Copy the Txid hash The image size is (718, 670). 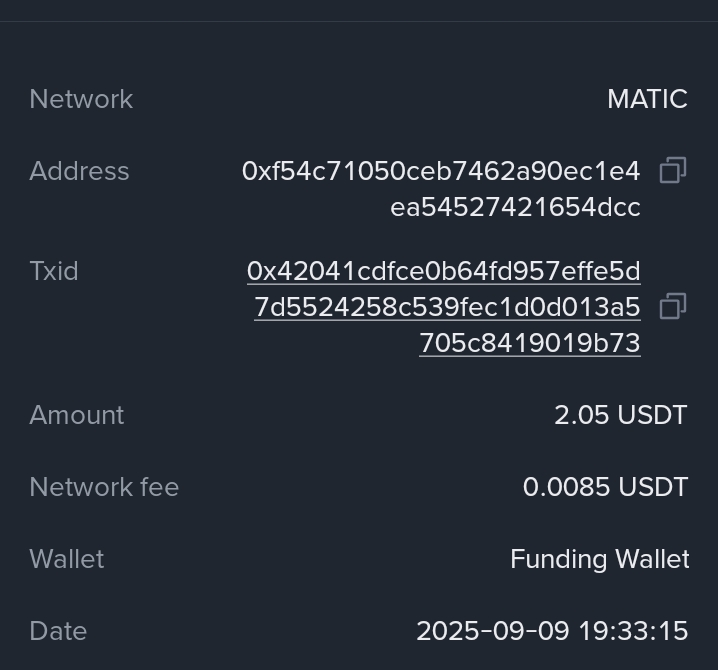673,306
